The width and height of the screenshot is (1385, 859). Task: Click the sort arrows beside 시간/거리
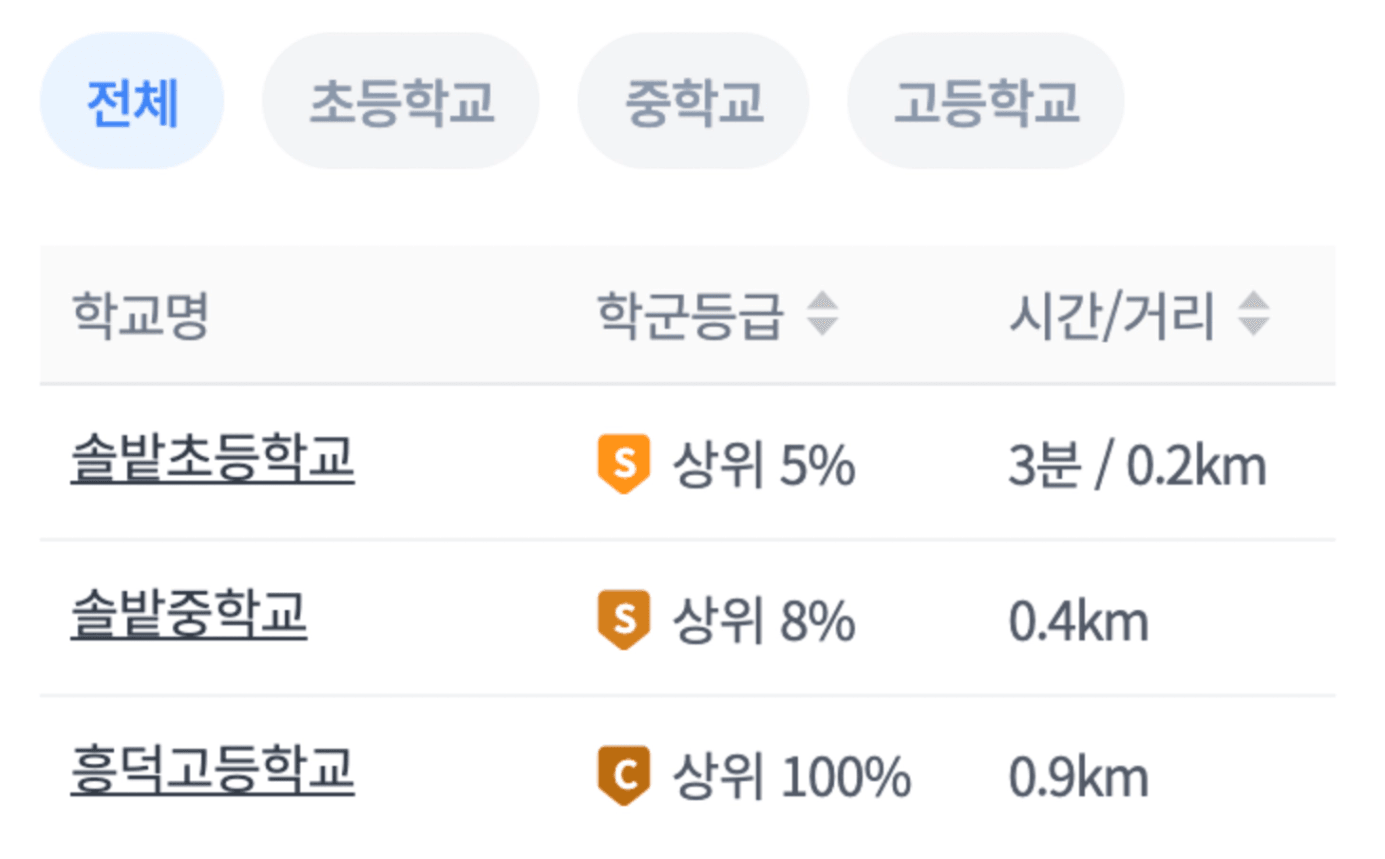[x=1253, y=315]
